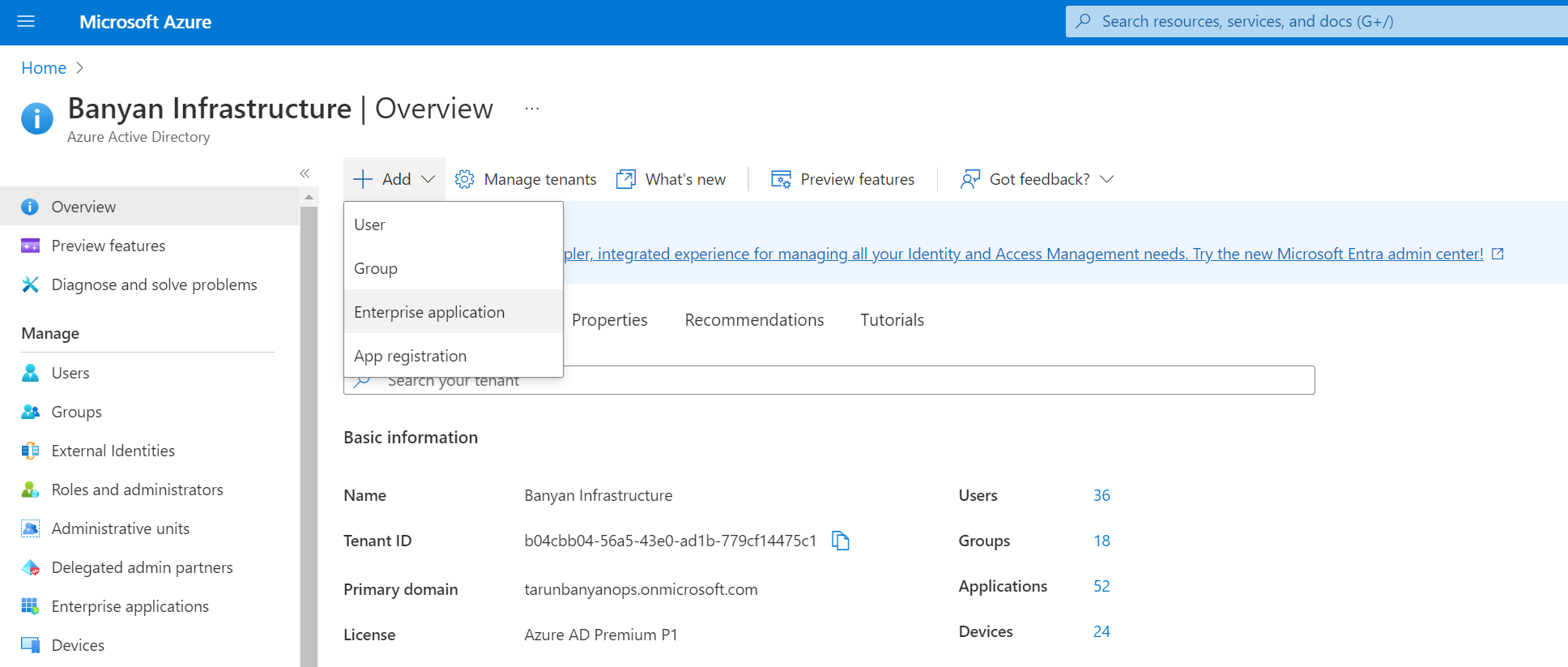Select Group from the Add menu
Image resolution: width=1568 pixels, height=667 pixels.
pos(454,268)
